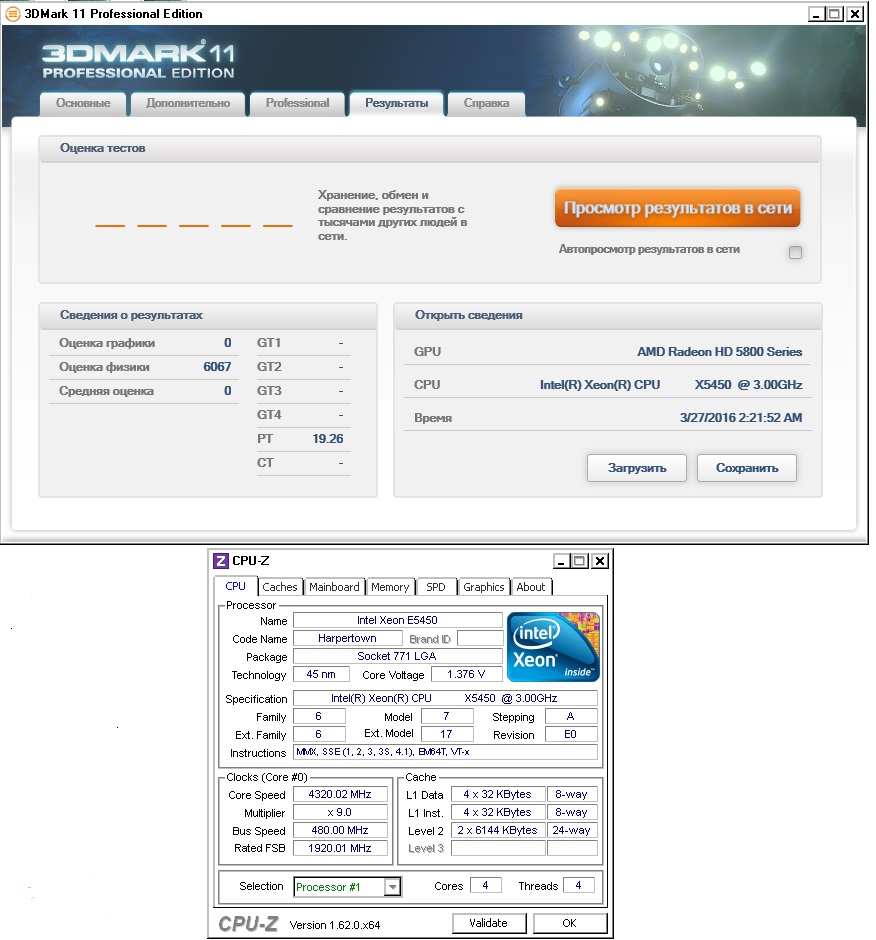Image resolution: width=876 pixels, height=940 pixels.
Task: Open the About tab in CPU-Z
Action: pos(531,587)
